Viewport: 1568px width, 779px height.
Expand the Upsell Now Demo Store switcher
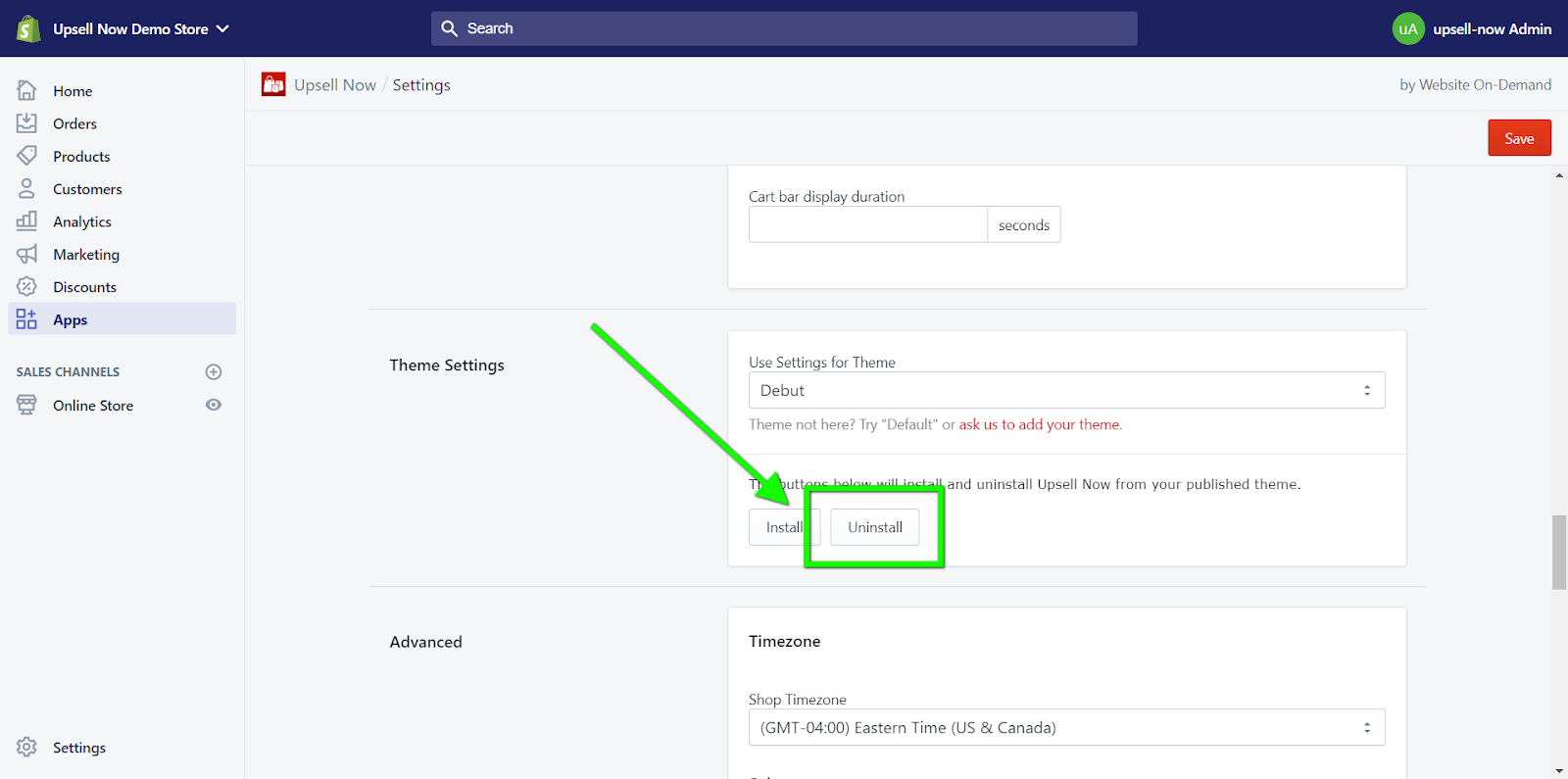coord(141,28)
